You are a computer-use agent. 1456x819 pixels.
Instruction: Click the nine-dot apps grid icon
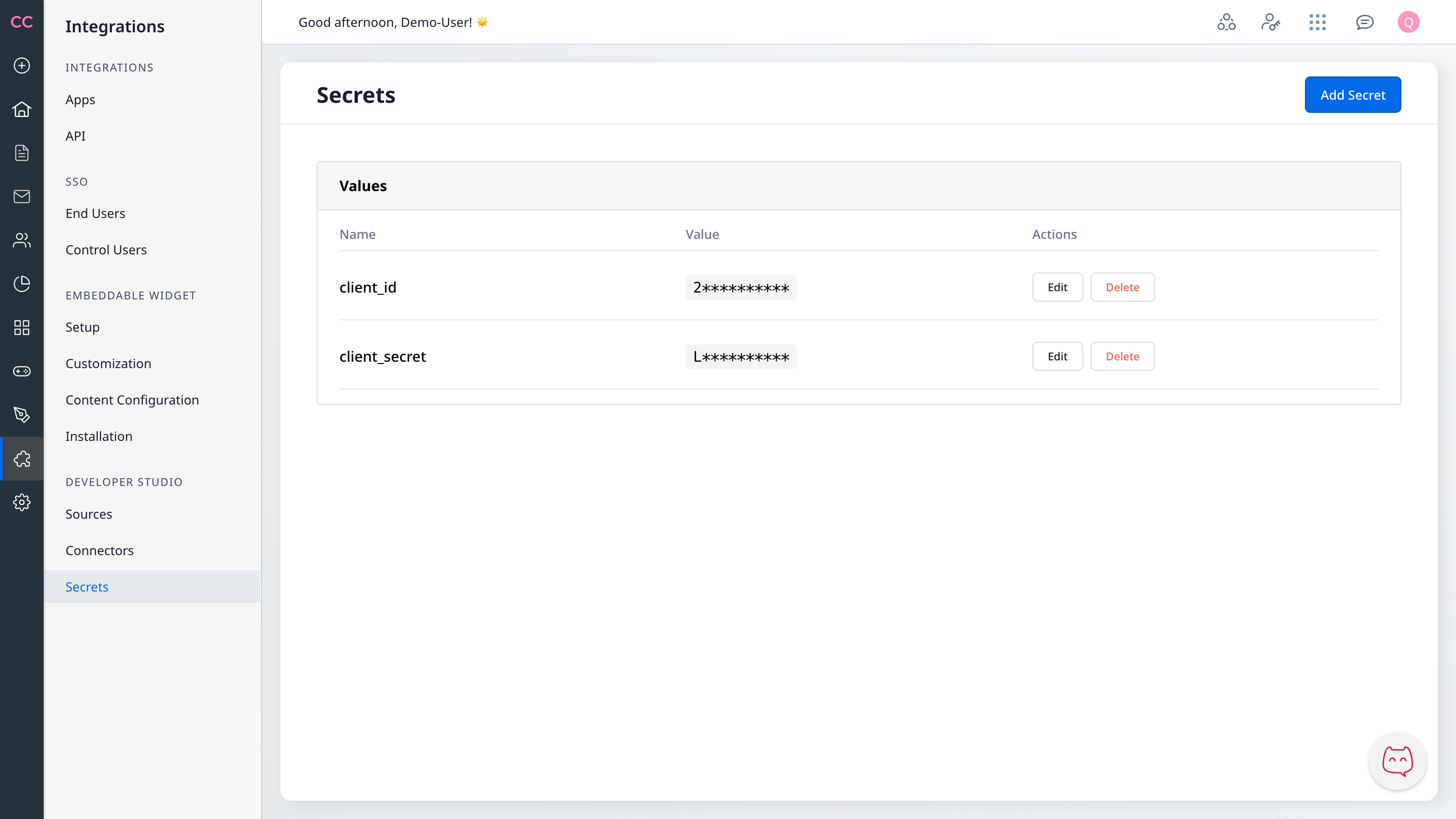(x=1317, y=22)
